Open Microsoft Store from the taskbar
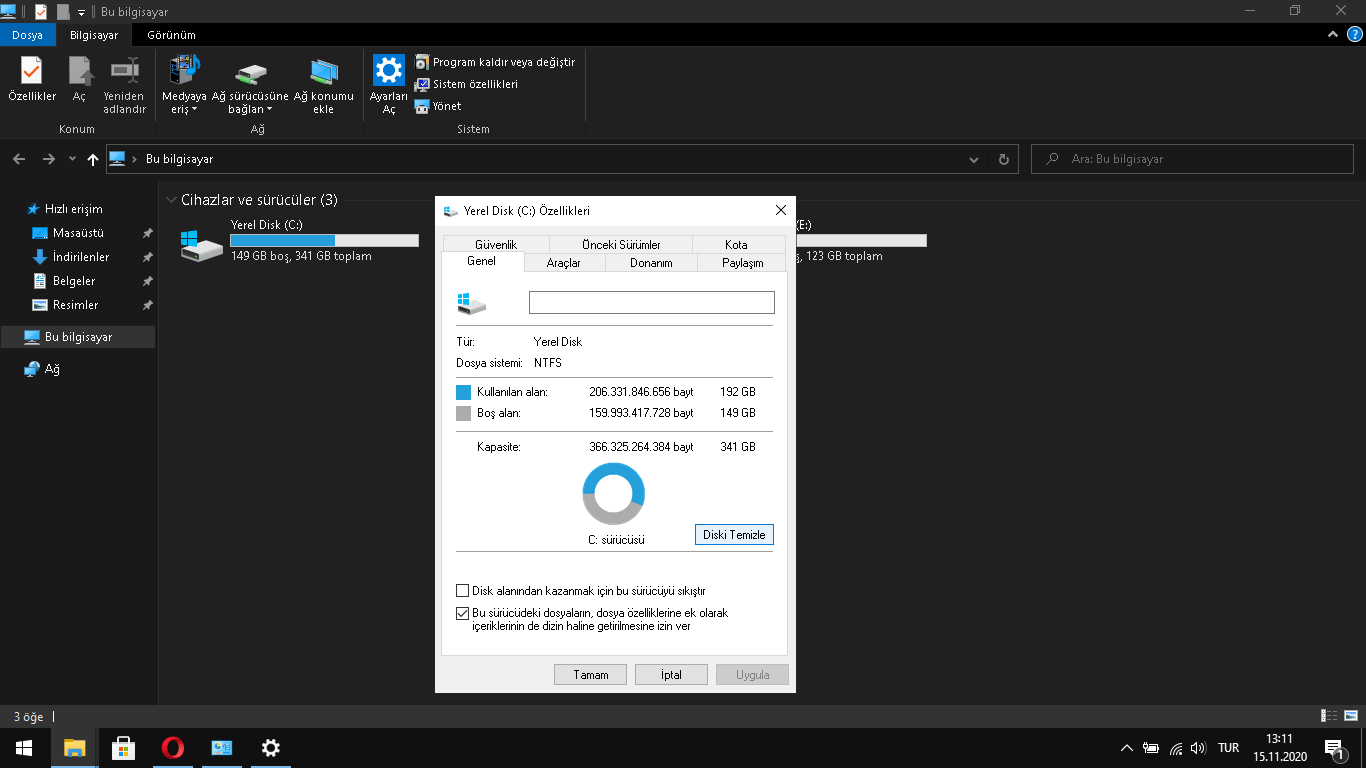 [123, 748]
